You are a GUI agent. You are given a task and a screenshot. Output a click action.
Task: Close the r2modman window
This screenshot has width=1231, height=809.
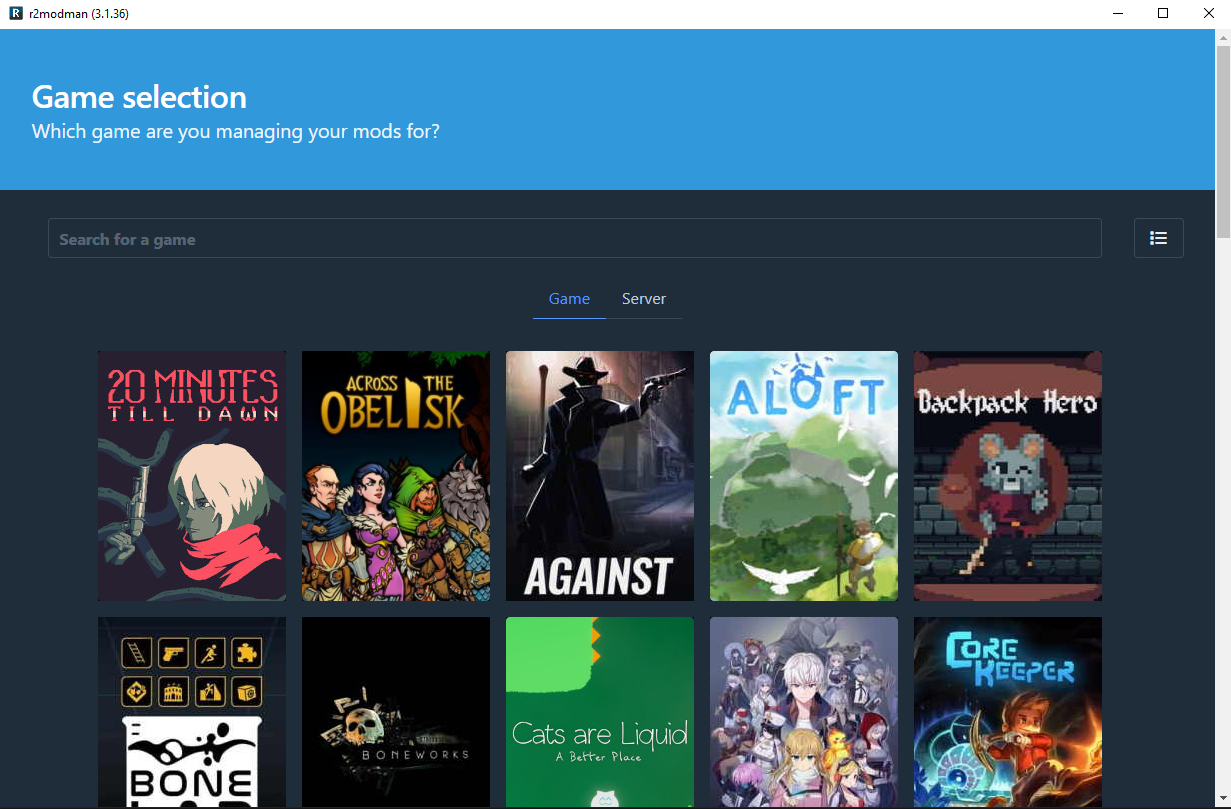click(1208, 14)
